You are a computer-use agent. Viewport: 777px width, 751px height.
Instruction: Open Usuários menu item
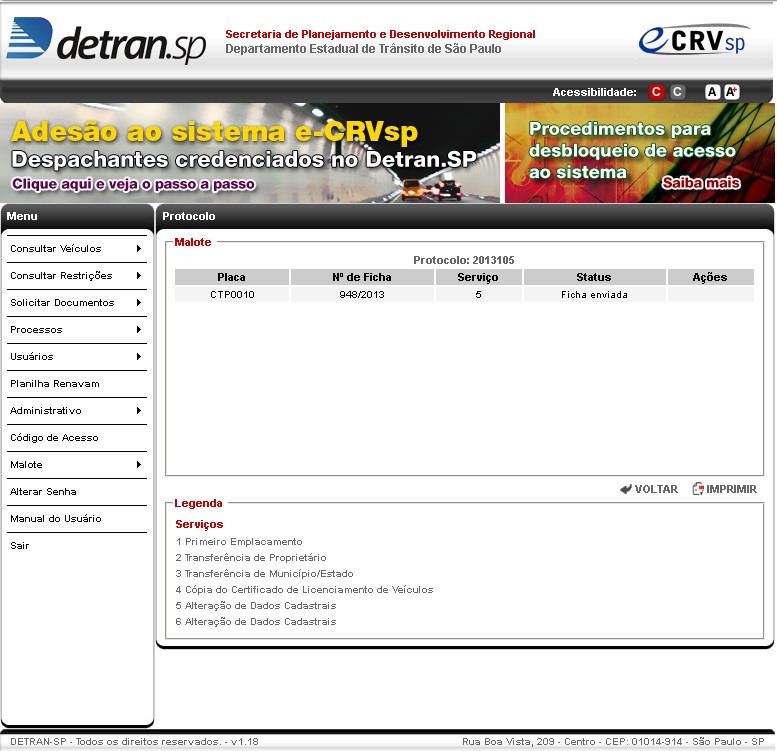pyautogui.click(x=77, y=357)
